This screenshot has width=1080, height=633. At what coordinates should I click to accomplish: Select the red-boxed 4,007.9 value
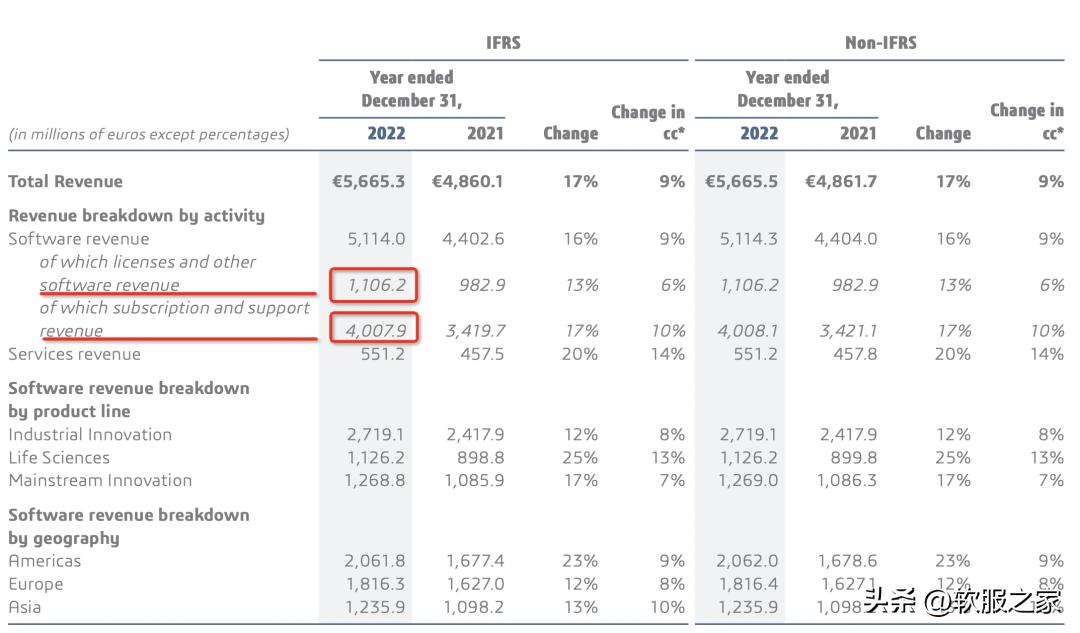pyautogui.click(x=376, y=331)
